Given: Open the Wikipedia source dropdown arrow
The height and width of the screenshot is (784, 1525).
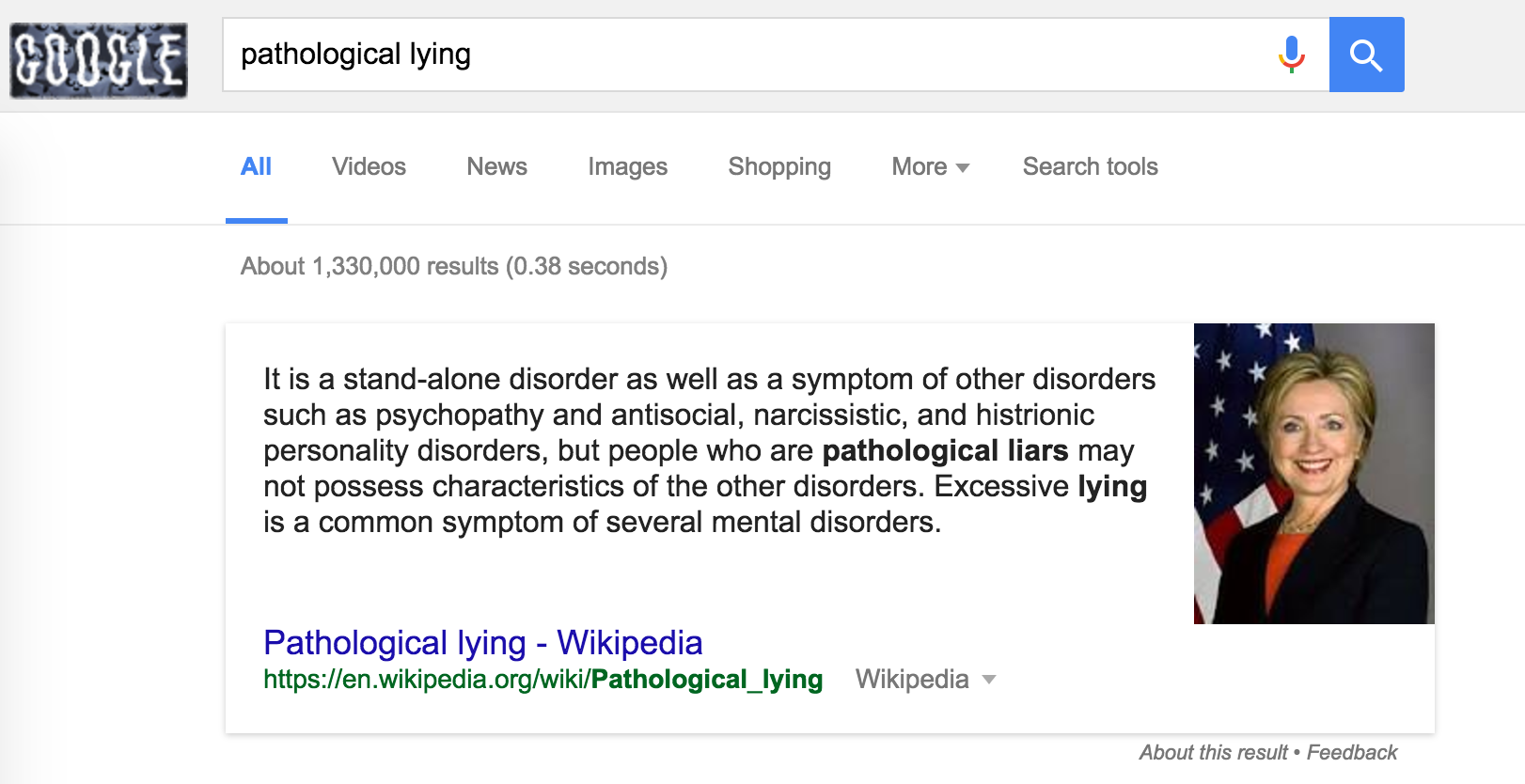Looking at the screenshot, I should 988,680.
